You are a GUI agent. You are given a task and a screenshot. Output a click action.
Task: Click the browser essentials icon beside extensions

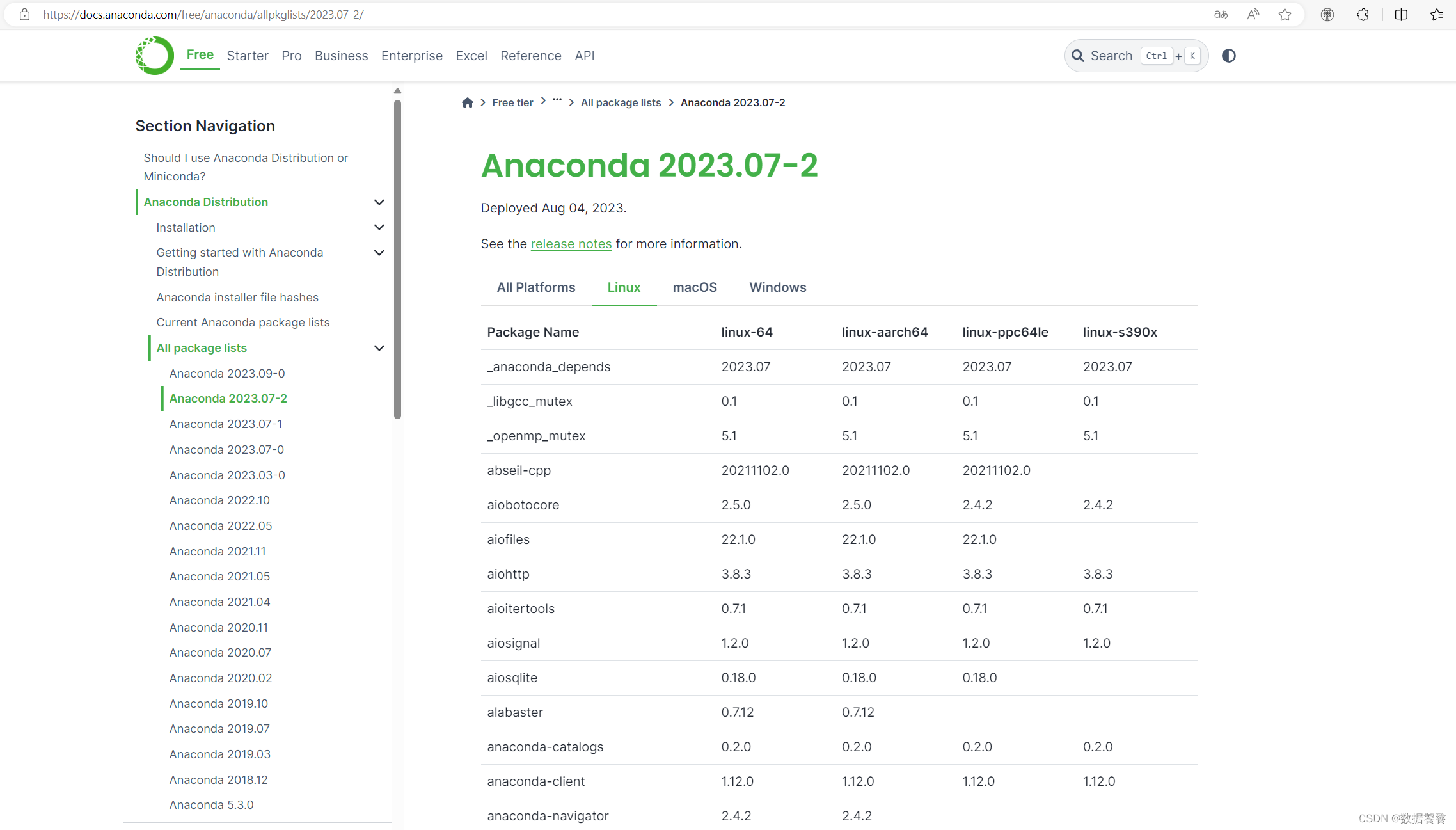tap(1327, 14)
